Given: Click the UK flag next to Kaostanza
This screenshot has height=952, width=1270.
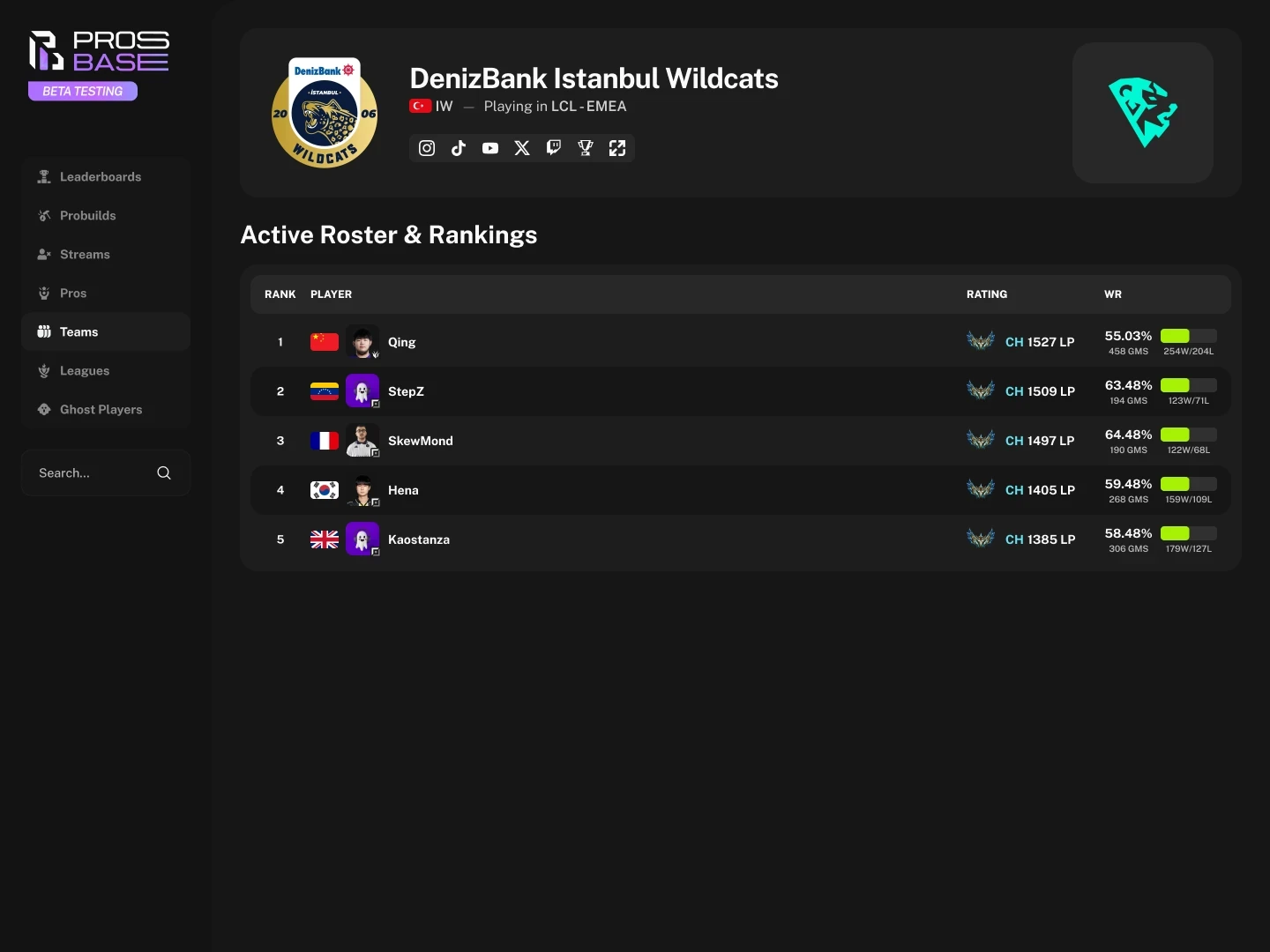Looking at the screenshot, I should click(325, 539).
